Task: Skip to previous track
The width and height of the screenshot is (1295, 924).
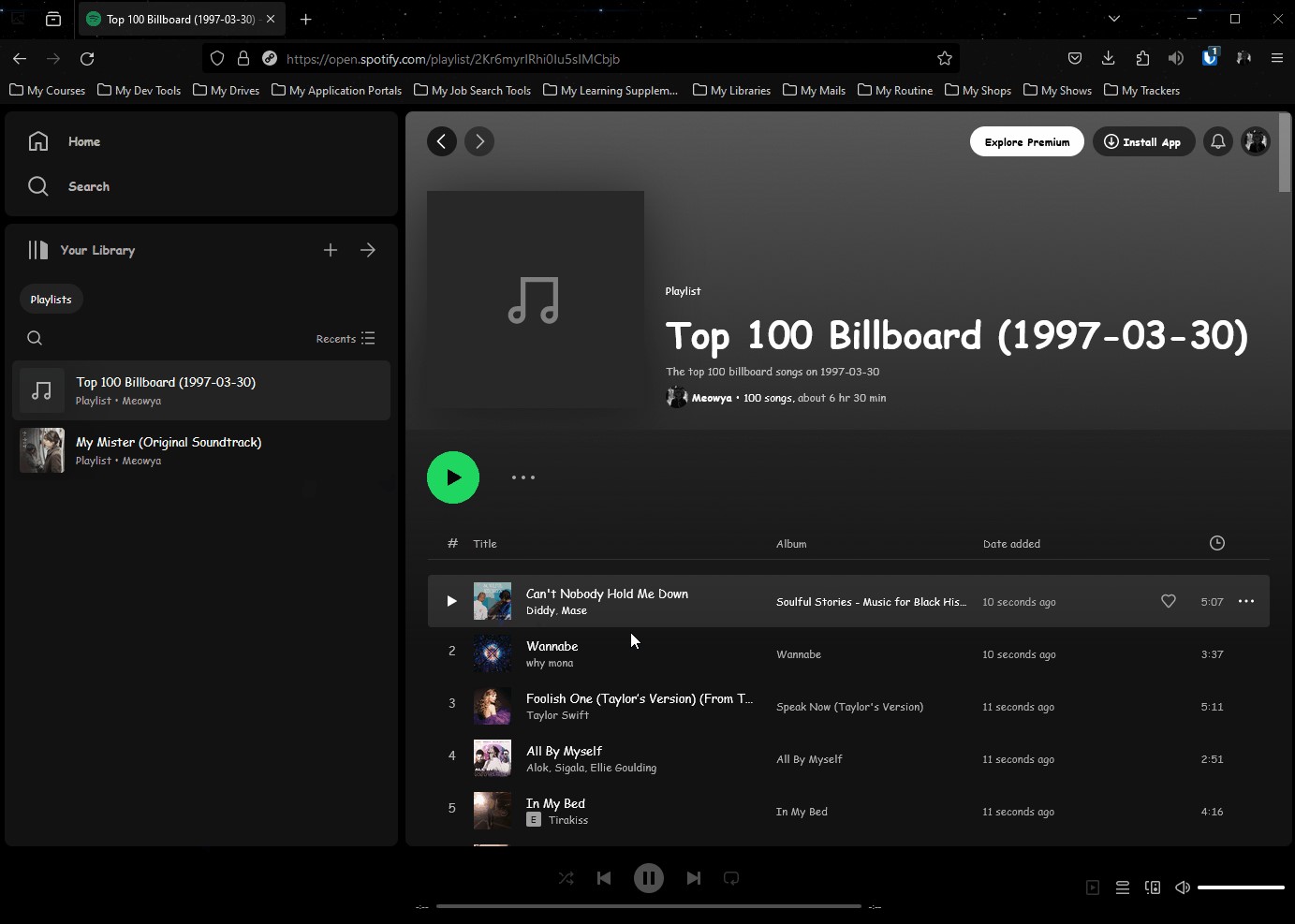Action: coord(604,878)
